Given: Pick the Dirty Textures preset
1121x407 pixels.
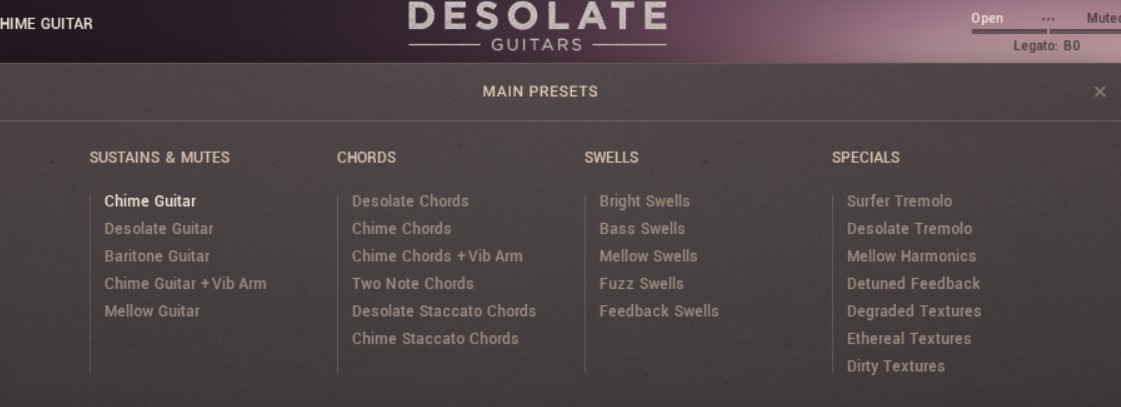Looking at the screenshot, I should pyautogui.click(x=895, y=366).
